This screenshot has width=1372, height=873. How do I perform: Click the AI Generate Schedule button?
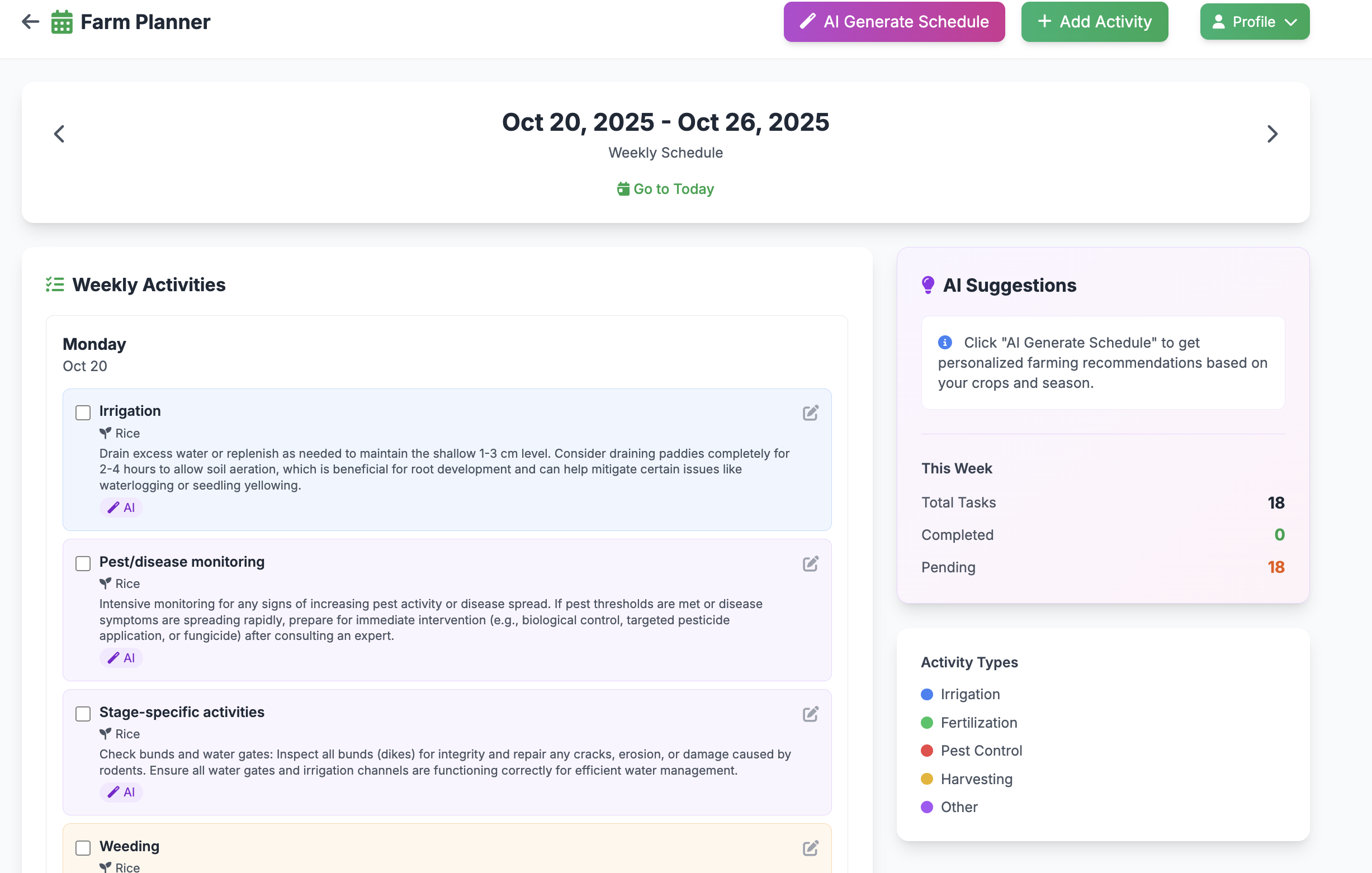pyautogui.click(x=893, y=22)
